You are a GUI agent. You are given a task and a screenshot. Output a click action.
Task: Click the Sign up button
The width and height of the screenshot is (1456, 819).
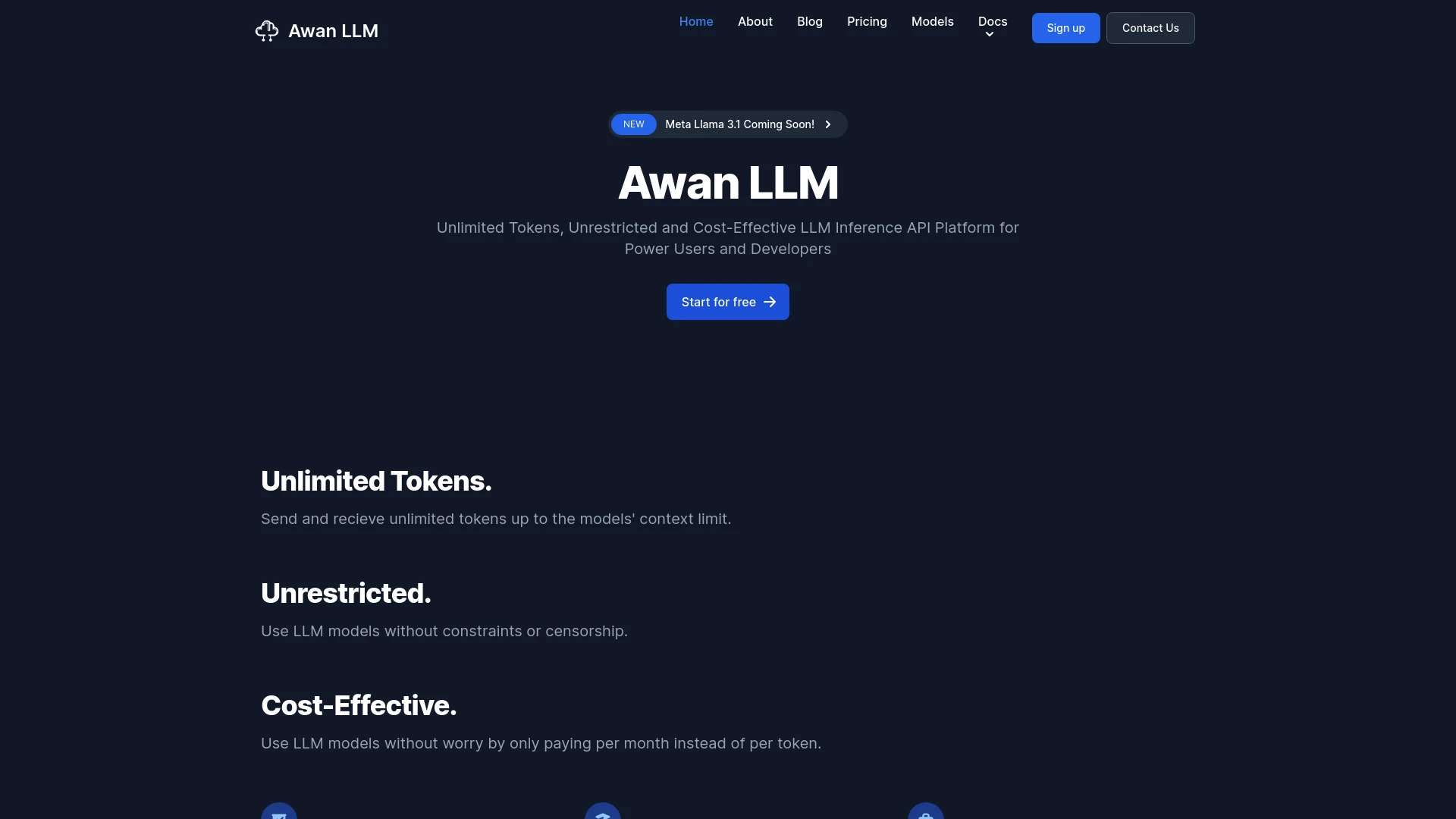click(1066, 27)
